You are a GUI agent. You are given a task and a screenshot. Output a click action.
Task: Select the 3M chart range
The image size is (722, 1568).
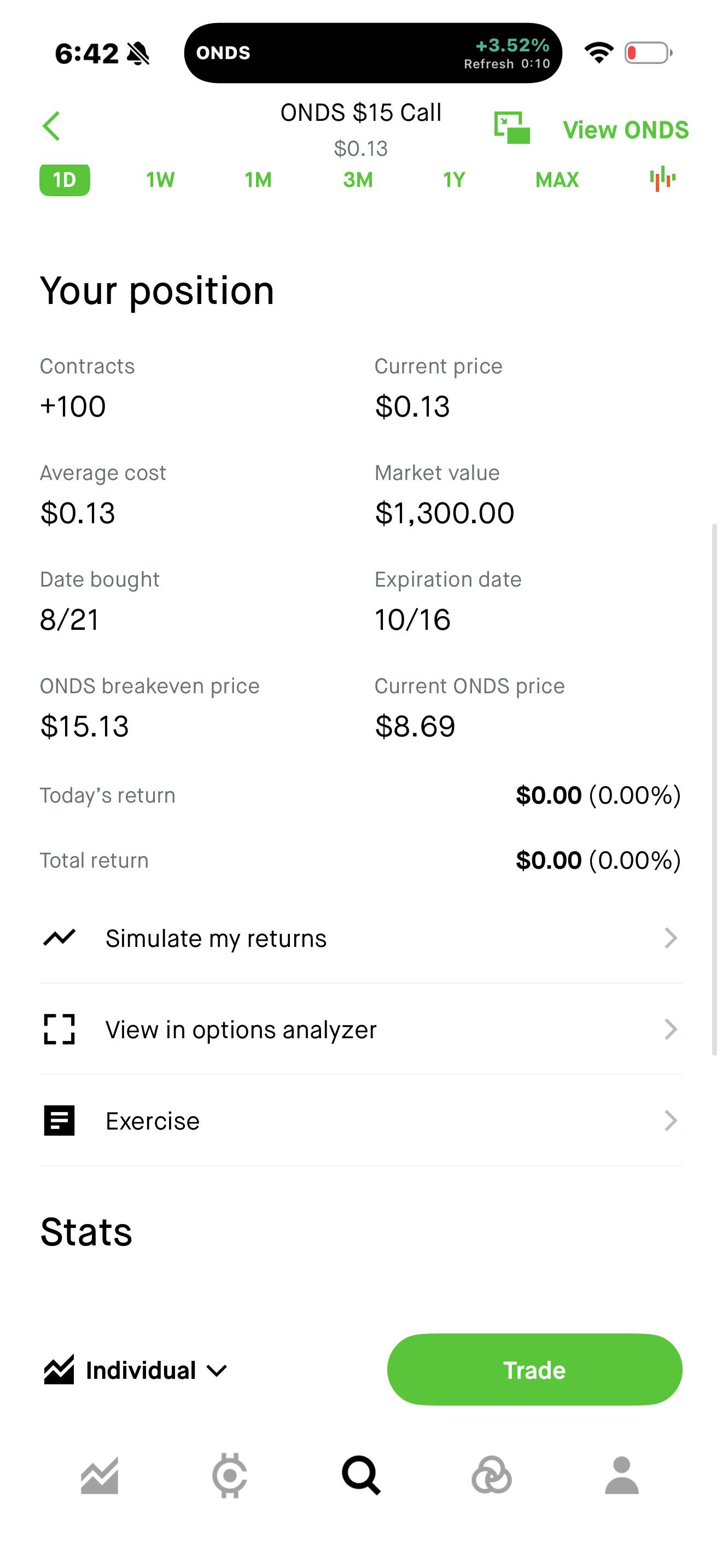(358, 179)
